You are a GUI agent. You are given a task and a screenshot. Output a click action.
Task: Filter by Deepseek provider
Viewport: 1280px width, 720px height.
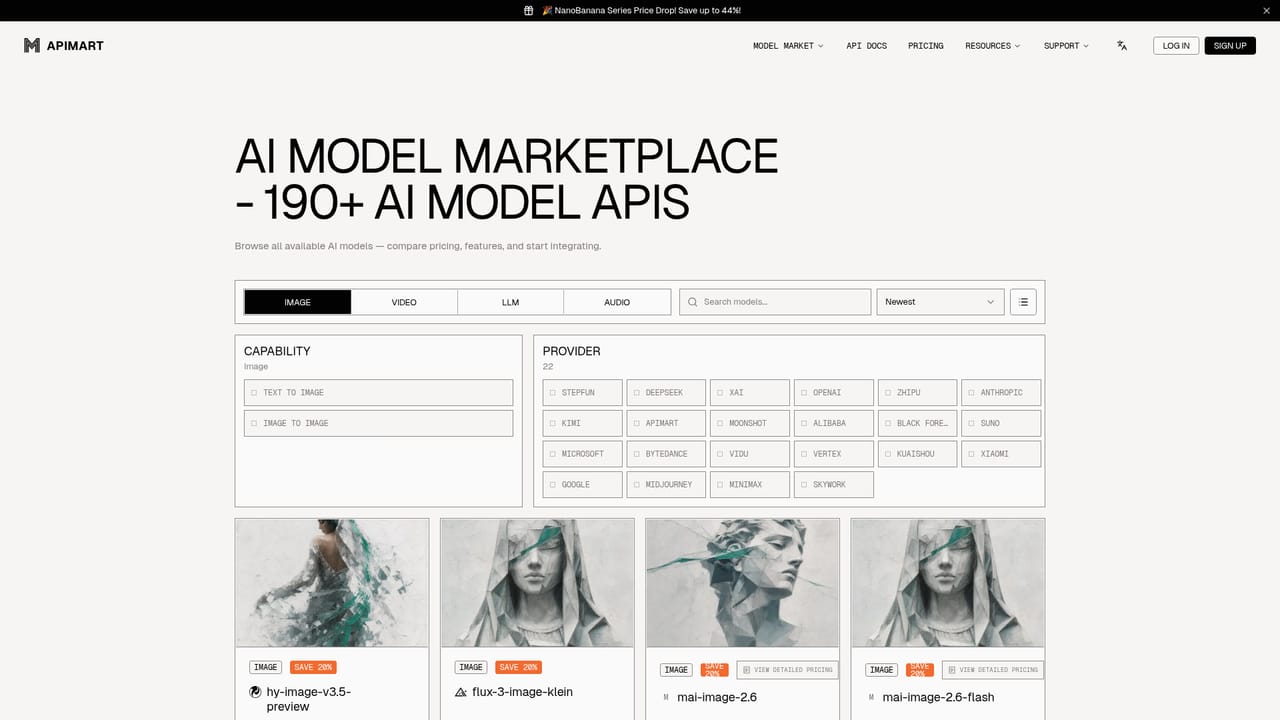666,393
